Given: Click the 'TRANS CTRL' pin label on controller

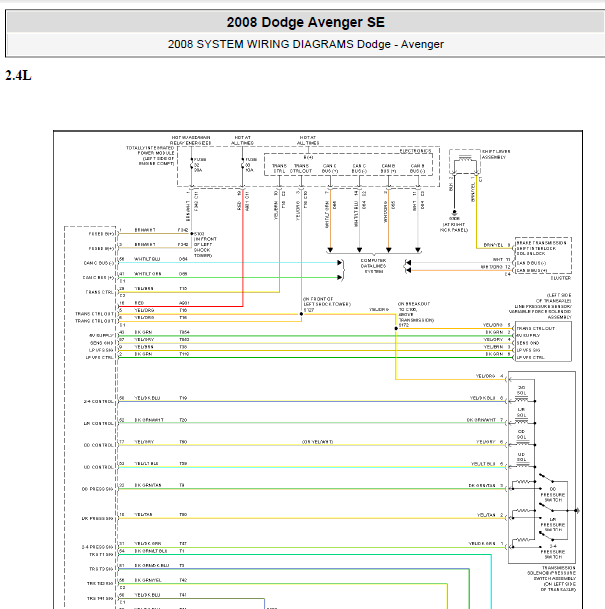Looking at the screenshot, I should pos(100,292).
